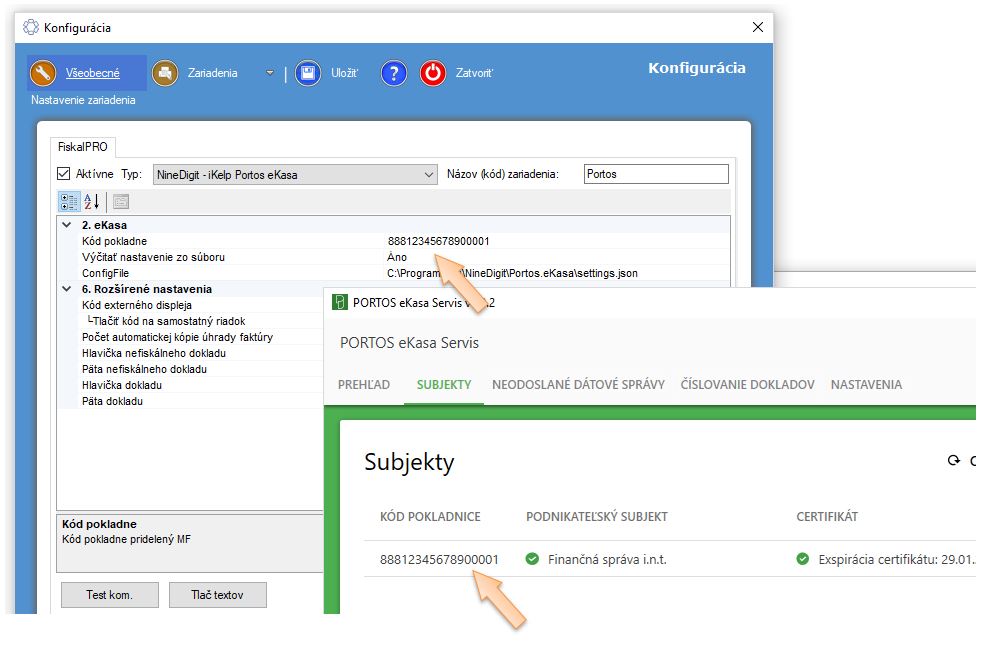Click the Názov (kód) zariadenia text field
The height and width of the screenshot is (663, 993).
[x=656, y=174]
